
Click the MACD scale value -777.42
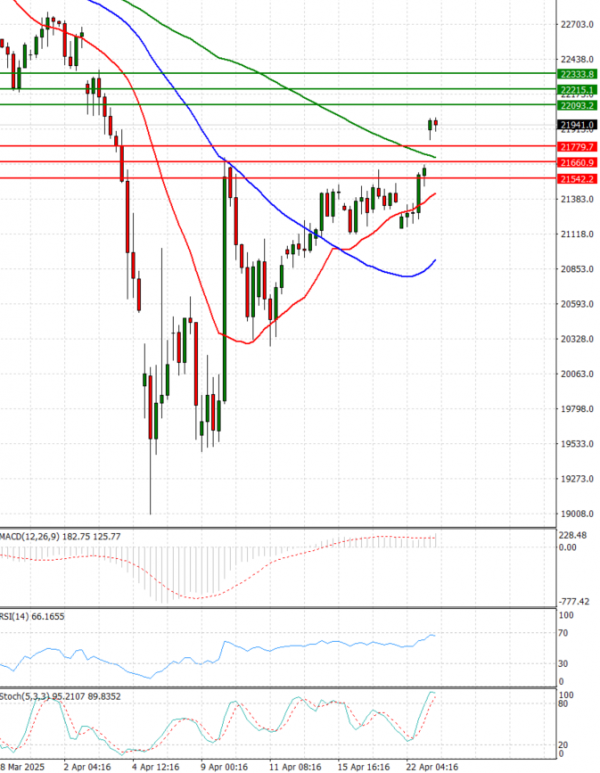pyautogui.click(x=573, y=601)
